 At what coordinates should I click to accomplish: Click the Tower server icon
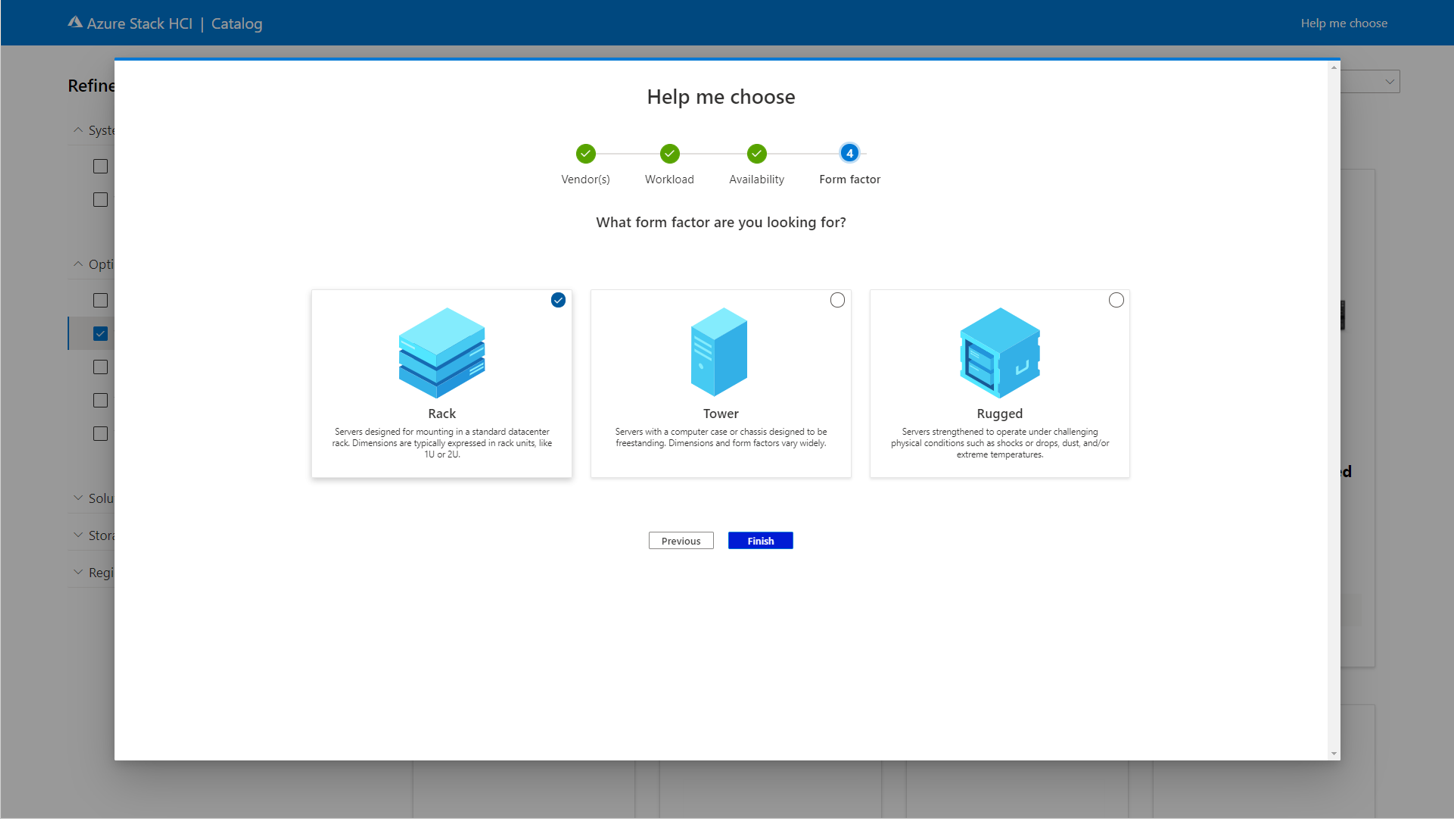[719, 352]
